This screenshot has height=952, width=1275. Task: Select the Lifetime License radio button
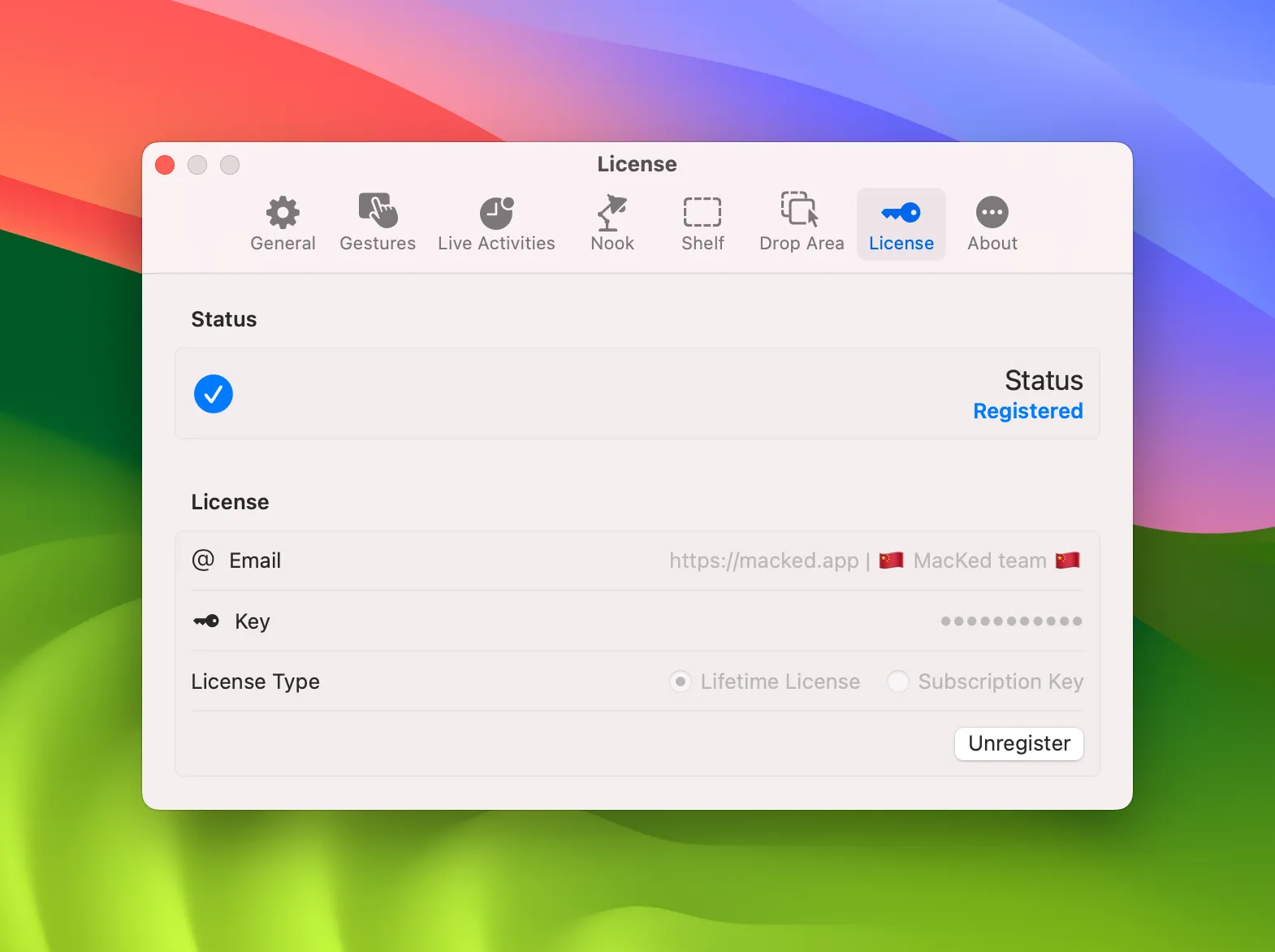coord(681,682)
